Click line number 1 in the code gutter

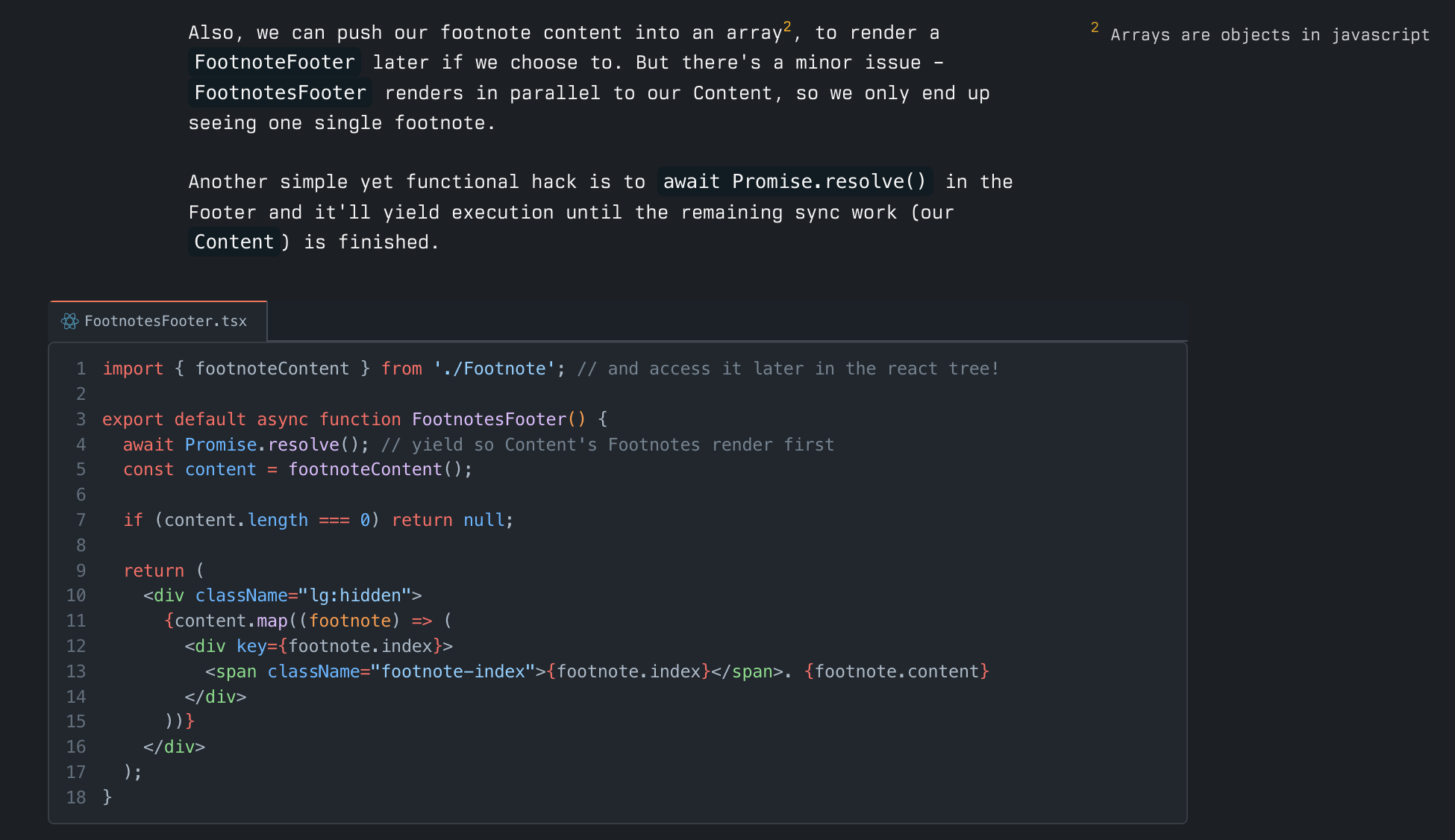pyautogui.click(x=81, y=369)
